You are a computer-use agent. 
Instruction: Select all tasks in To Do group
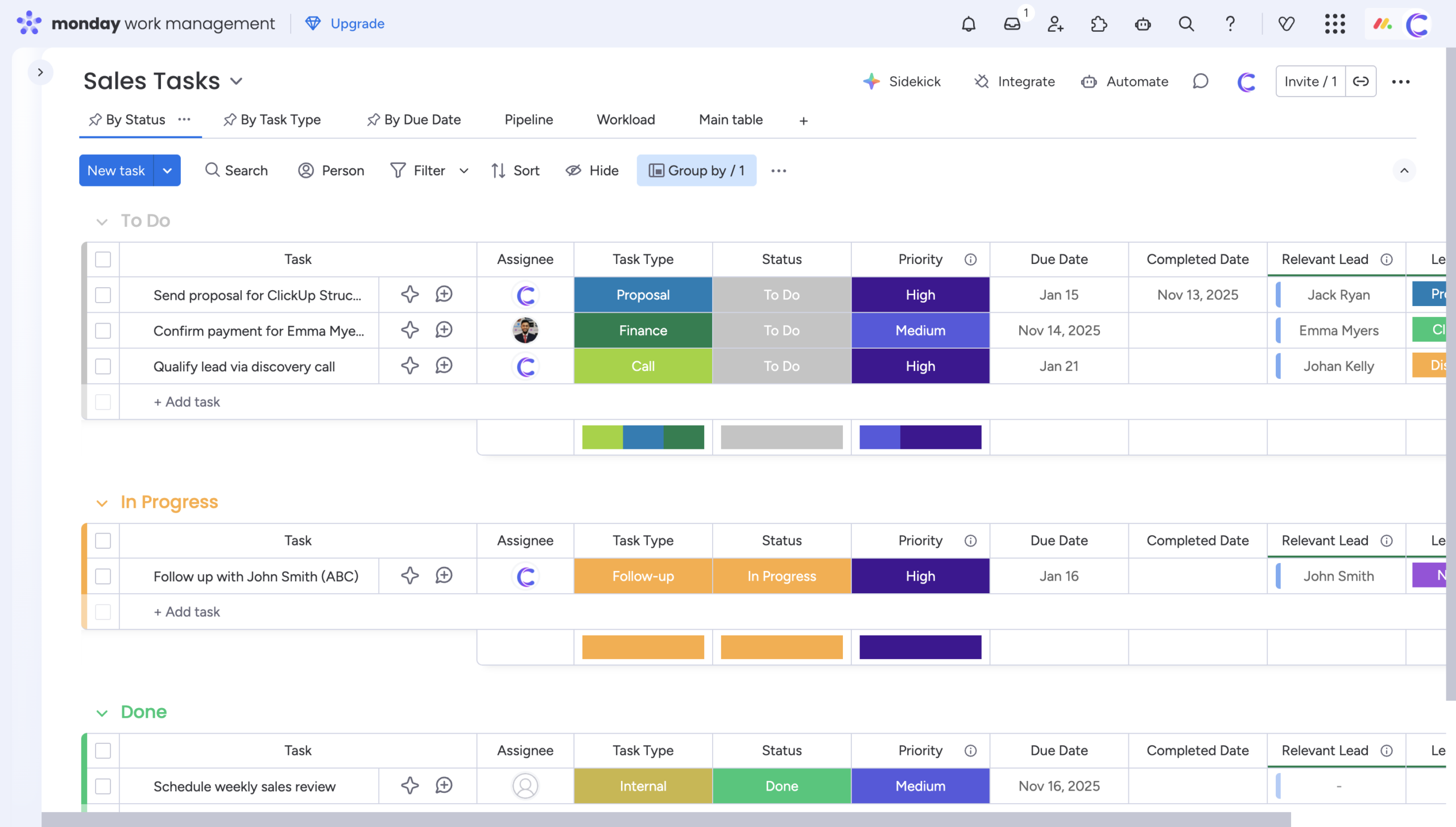coord(103,259)
